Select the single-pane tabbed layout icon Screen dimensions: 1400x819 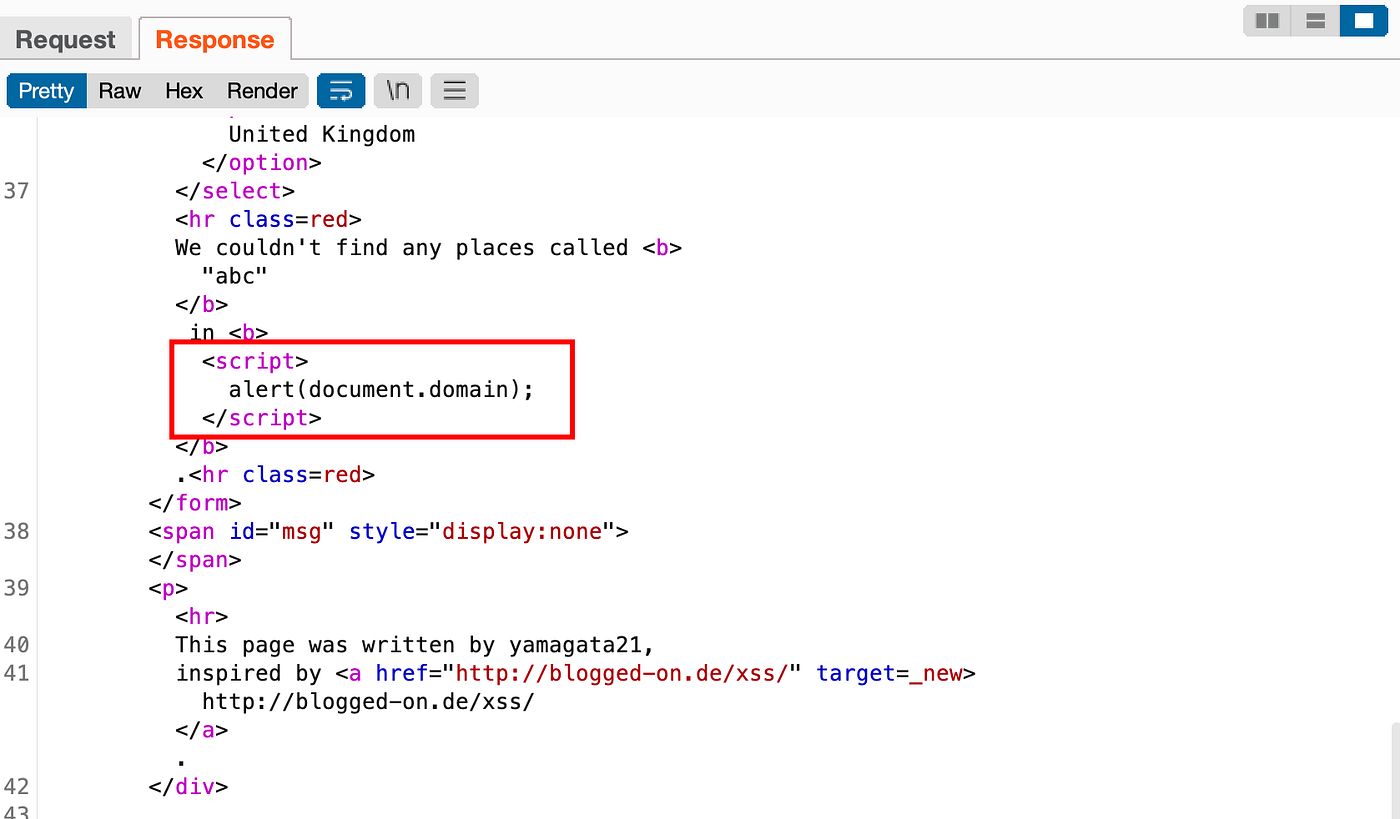tap(1363, 20)
